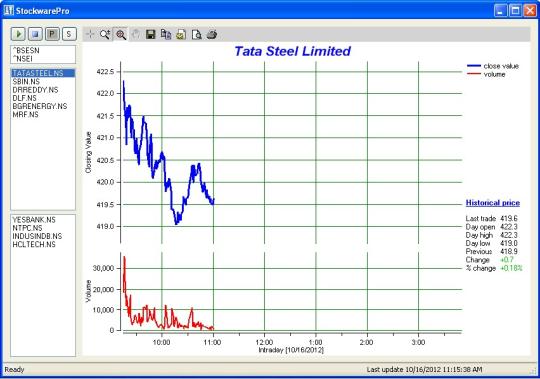Click the print chart icon
The width and height of the screenshot is (540, 379).
pyautogui.click(x=212, y=34)
